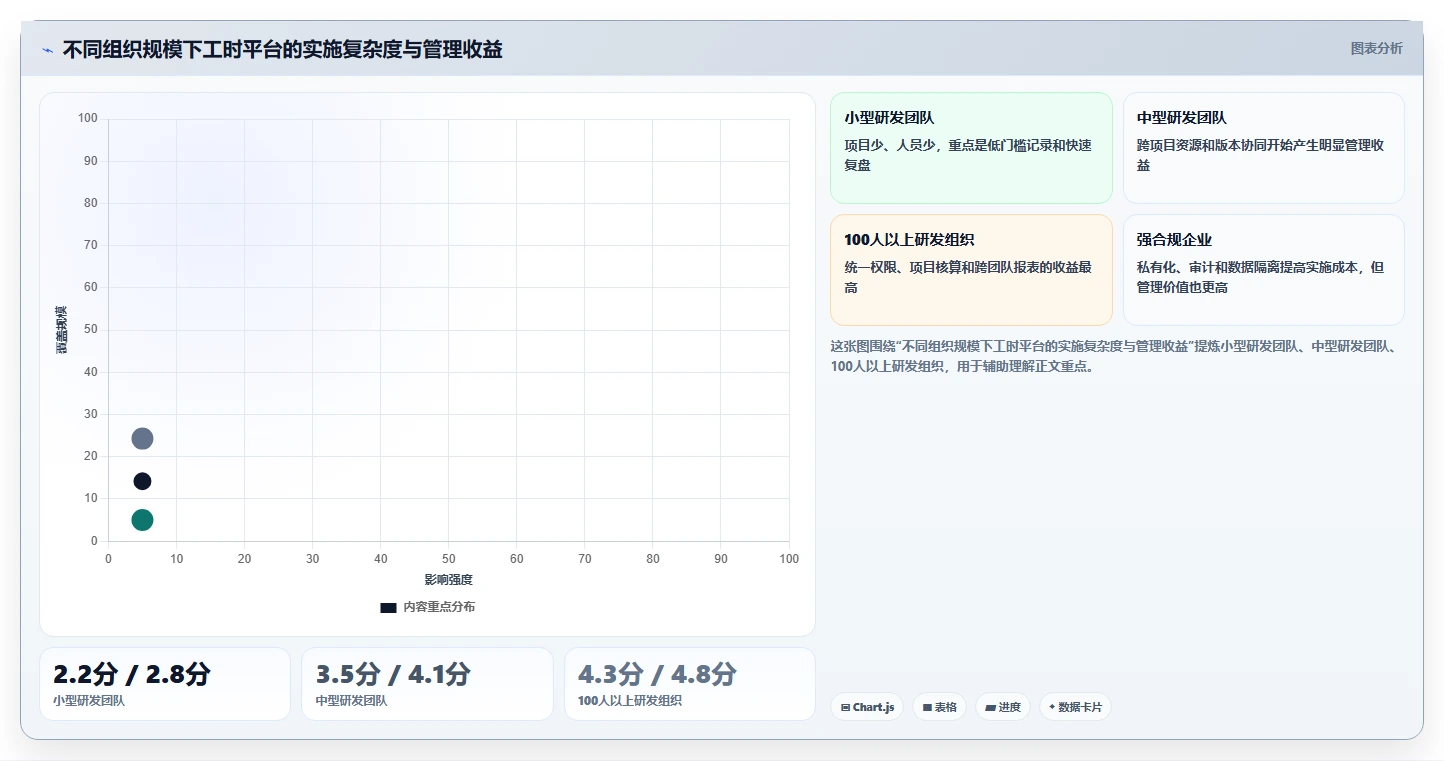Click the text 项目少、人员少，重点是低门槛记录和快速复盘
The width and height of the screenshot is (1444, 761).
click(x=968, y=155)
